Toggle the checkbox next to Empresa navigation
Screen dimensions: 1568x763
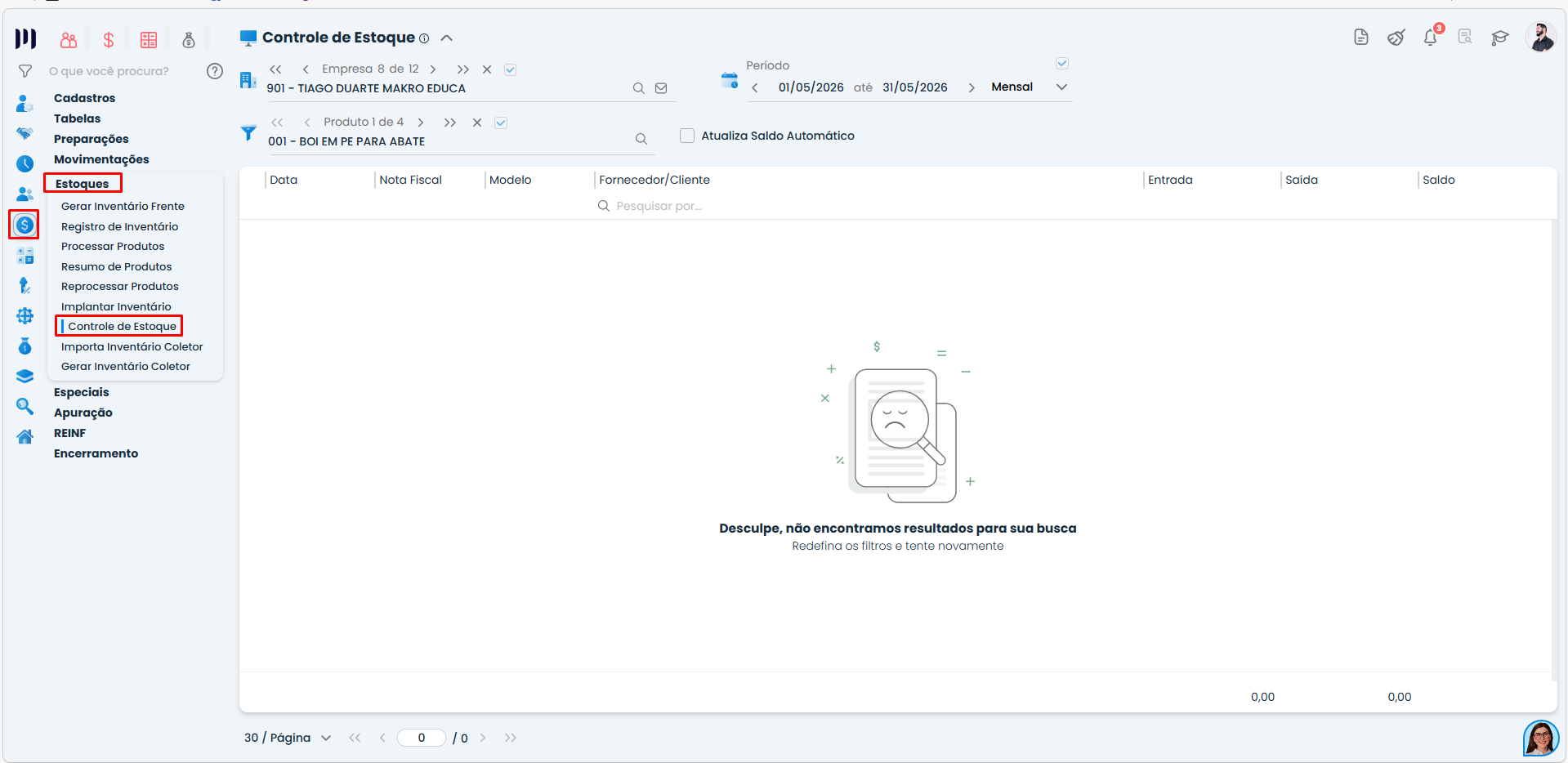tap(510, 69)
